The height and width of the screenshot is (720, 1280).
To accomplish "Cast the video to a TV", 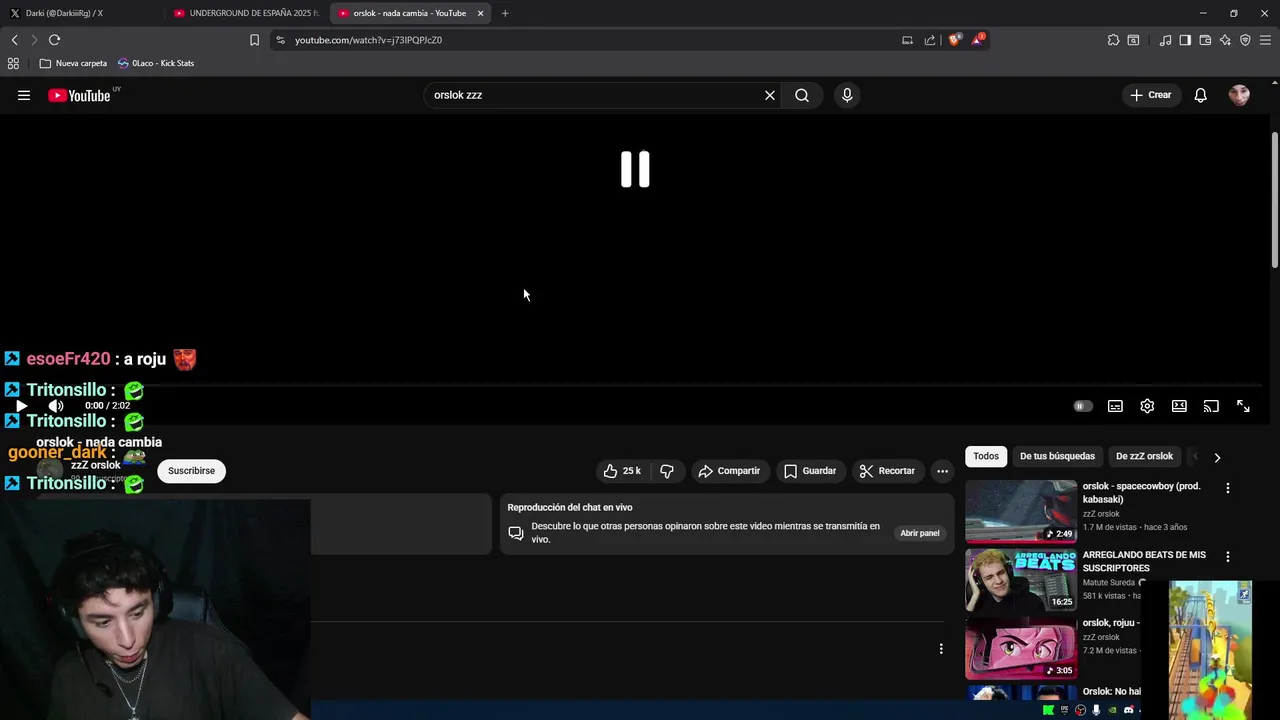I will point(1211,406).
